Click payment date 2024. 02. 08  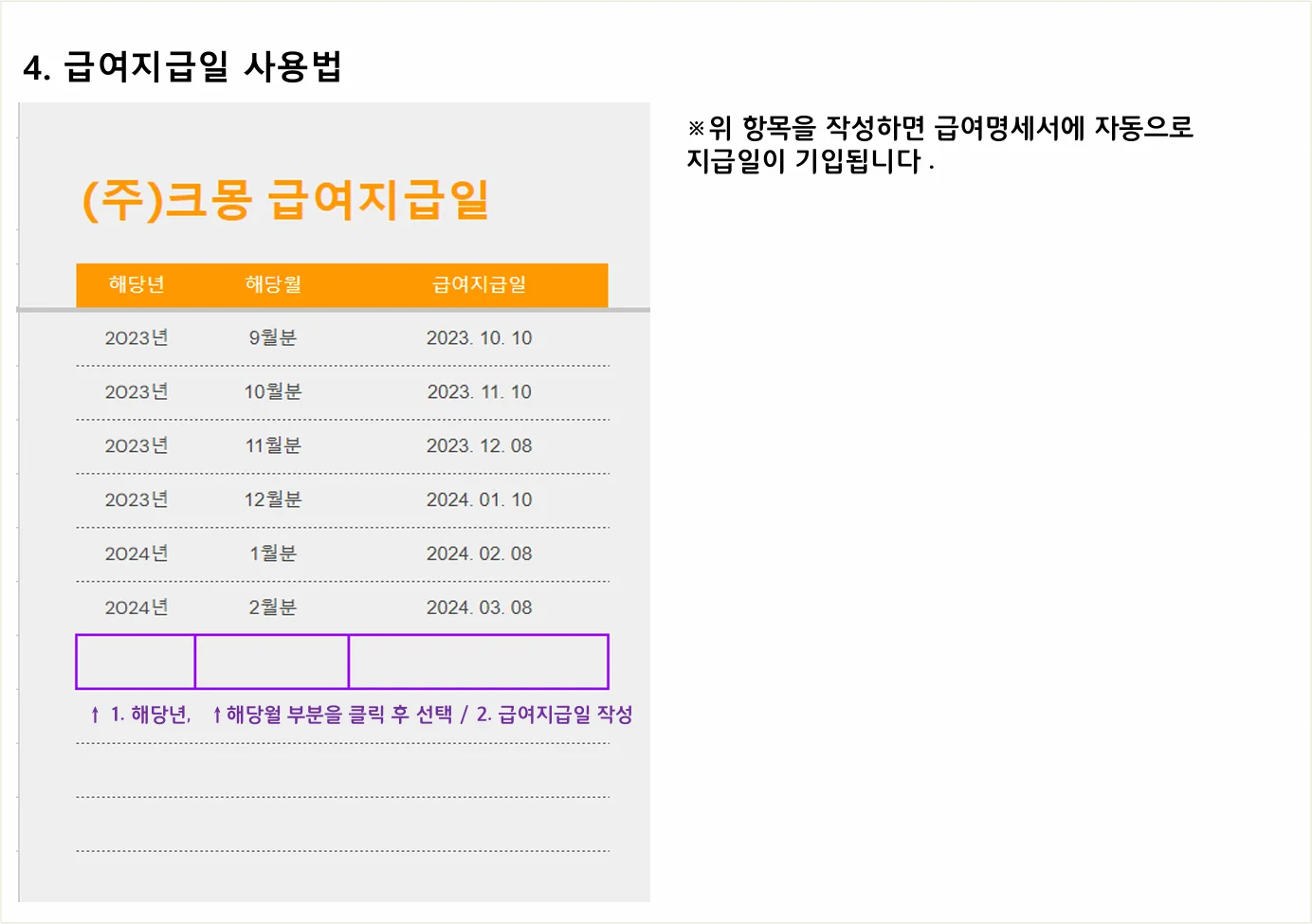(x=479, y=554)
